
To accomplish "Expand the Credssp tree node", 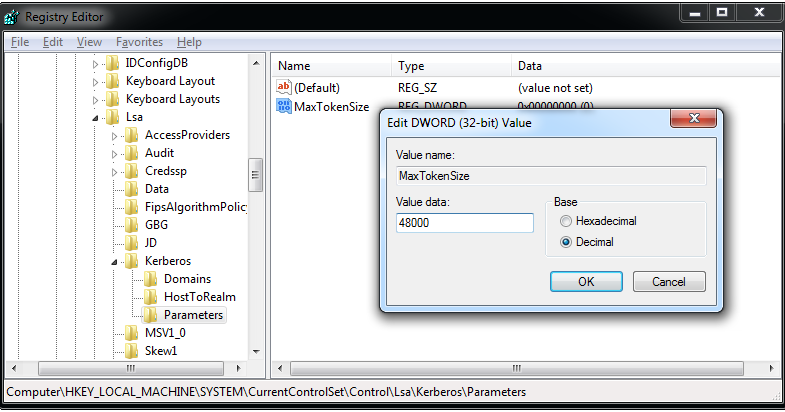I will (114, 172).
